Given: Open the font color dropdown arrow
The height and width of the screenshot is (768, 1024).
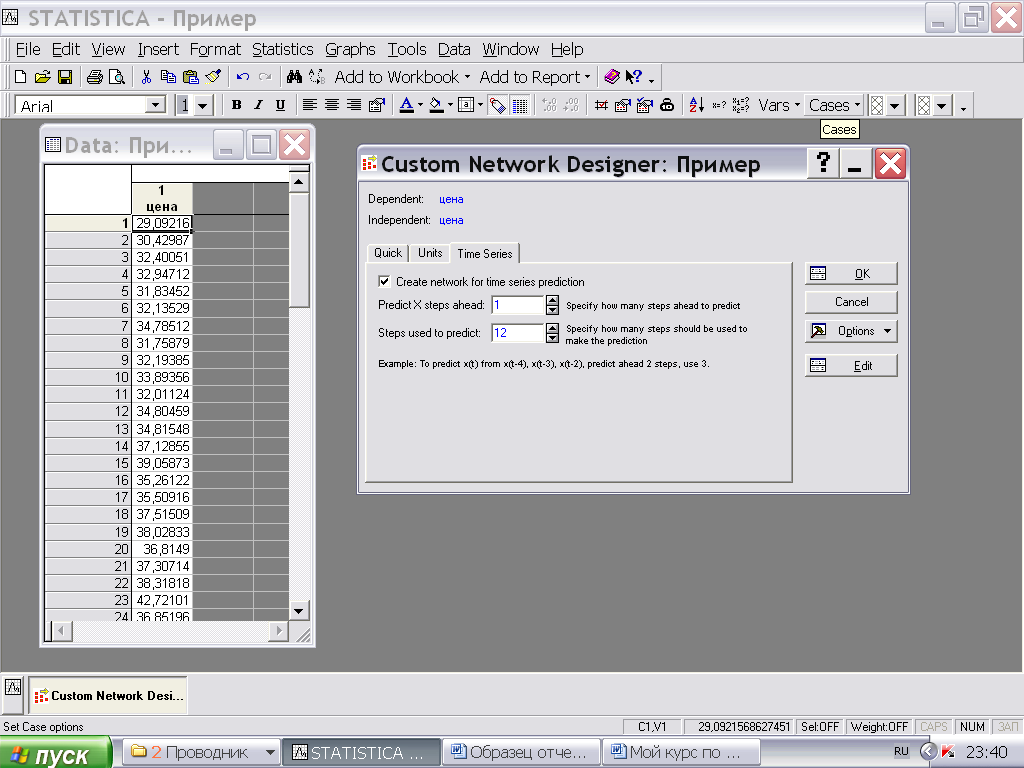Looking at the screenshot, I should pyautogui.click(x=420, y=105).
